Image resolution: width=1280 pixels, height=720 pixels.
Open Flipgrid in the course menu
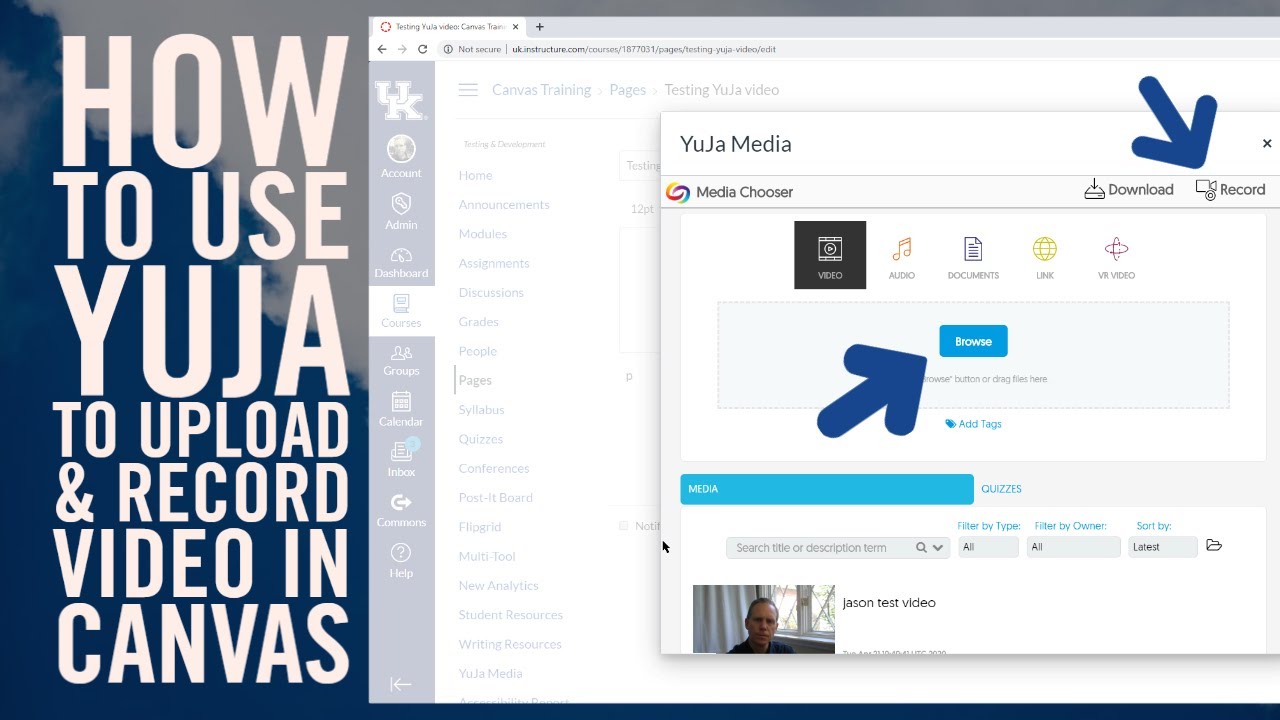tap(480, 527)
